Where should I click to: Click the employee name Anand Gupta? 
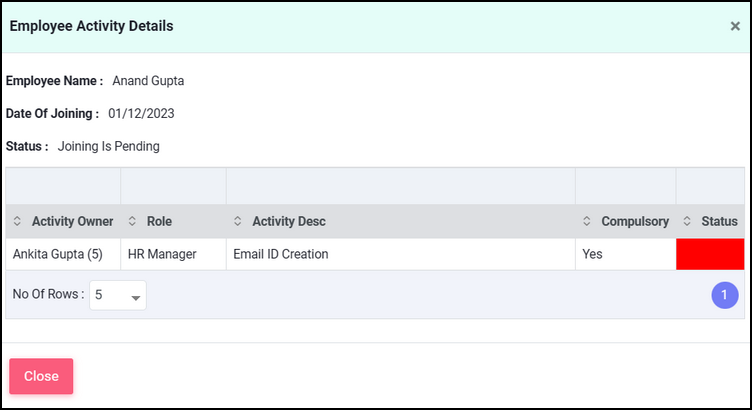[148, 81]
